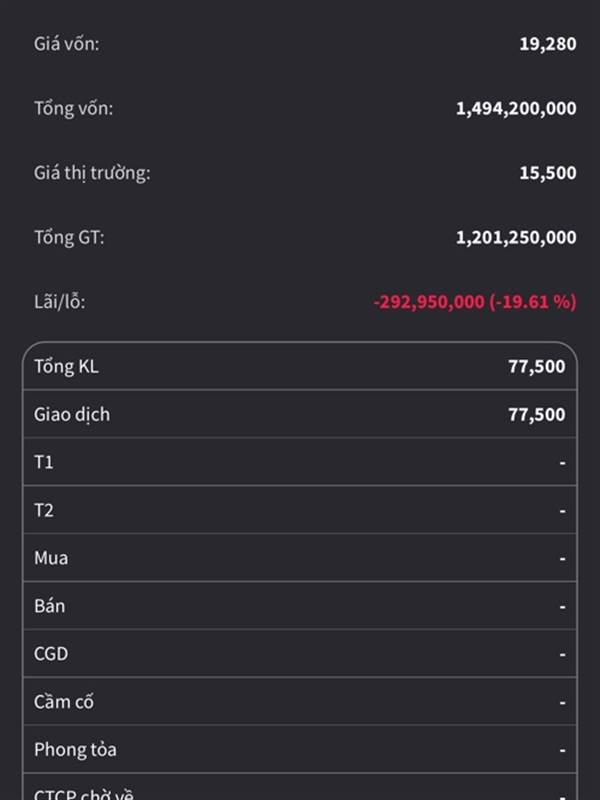Select the Bán row

pos(300,606)
